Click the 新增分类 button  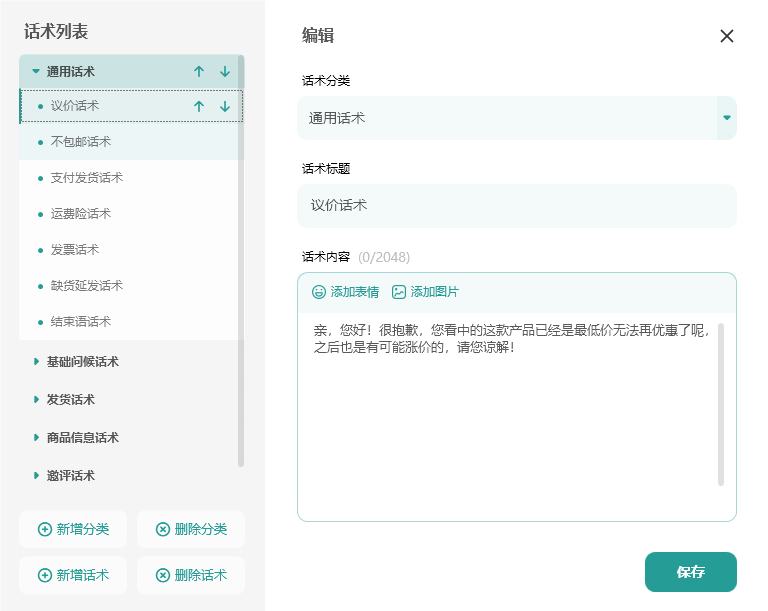[x=73, y=529]
